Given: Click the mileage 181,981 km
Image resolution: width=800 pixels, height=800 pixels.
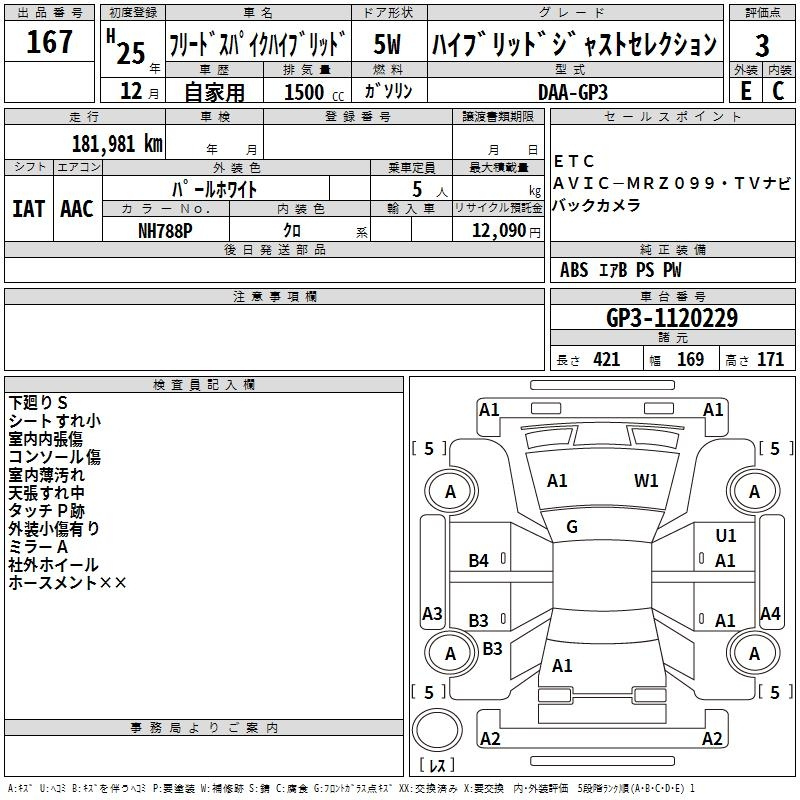Looking at the screenshot, I should (x=117, y=144).
